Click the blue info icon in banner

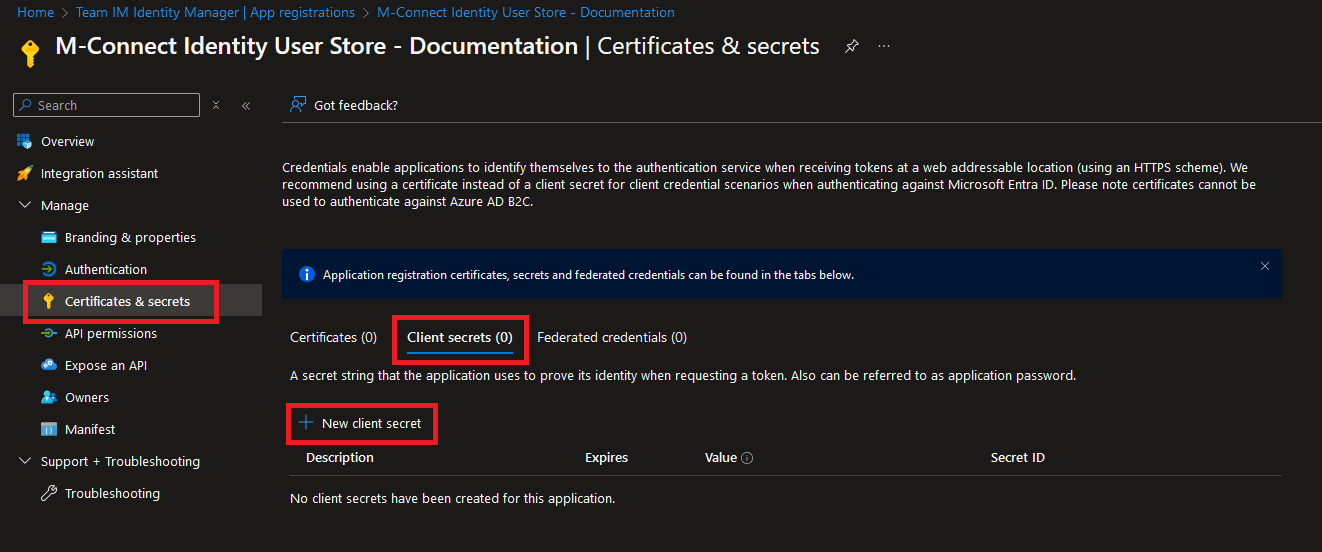click(307, 274)
